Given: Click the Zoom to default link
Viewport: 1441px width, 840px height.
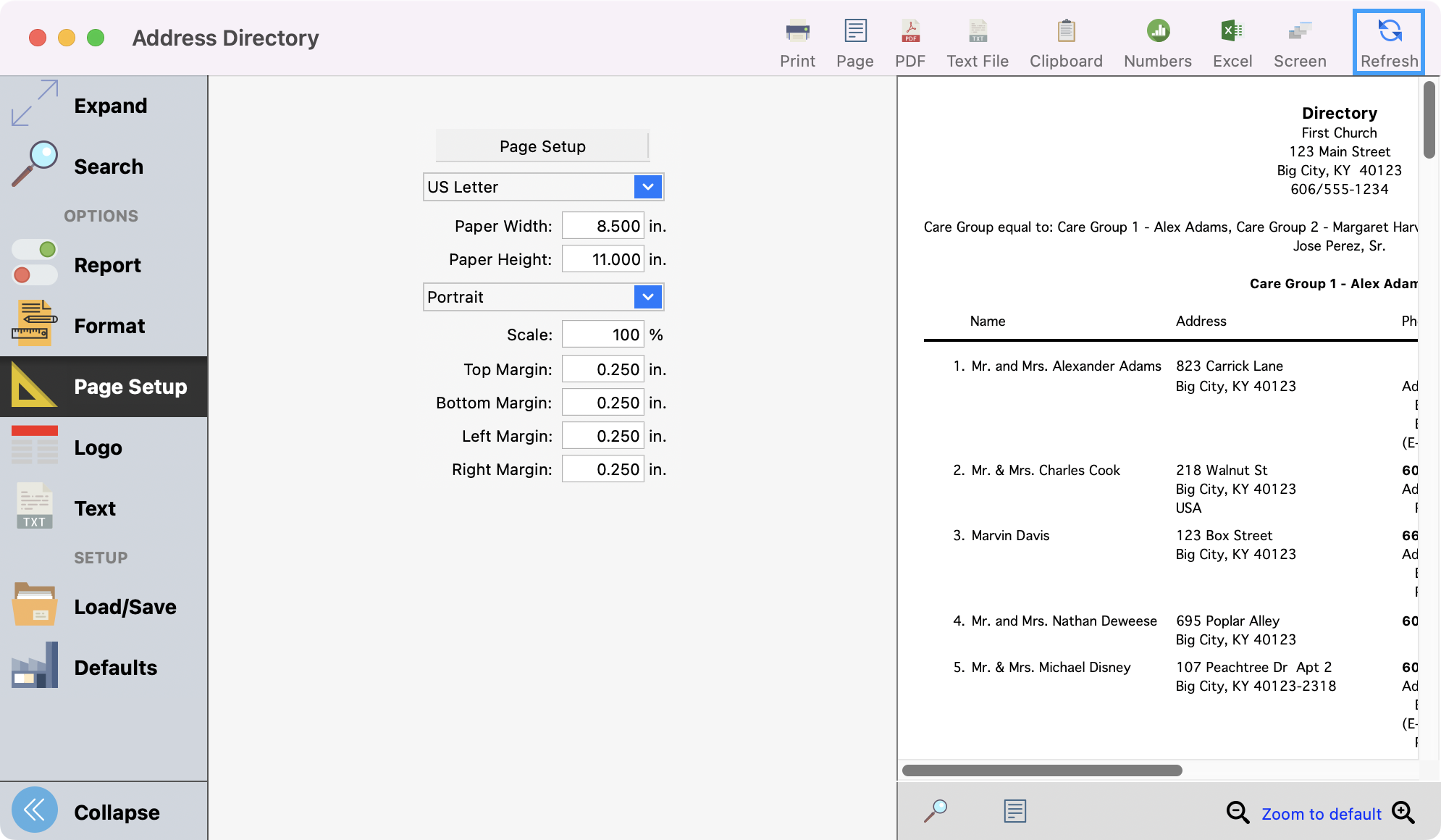Looking at the screenshot, I should pos(1322,814).
